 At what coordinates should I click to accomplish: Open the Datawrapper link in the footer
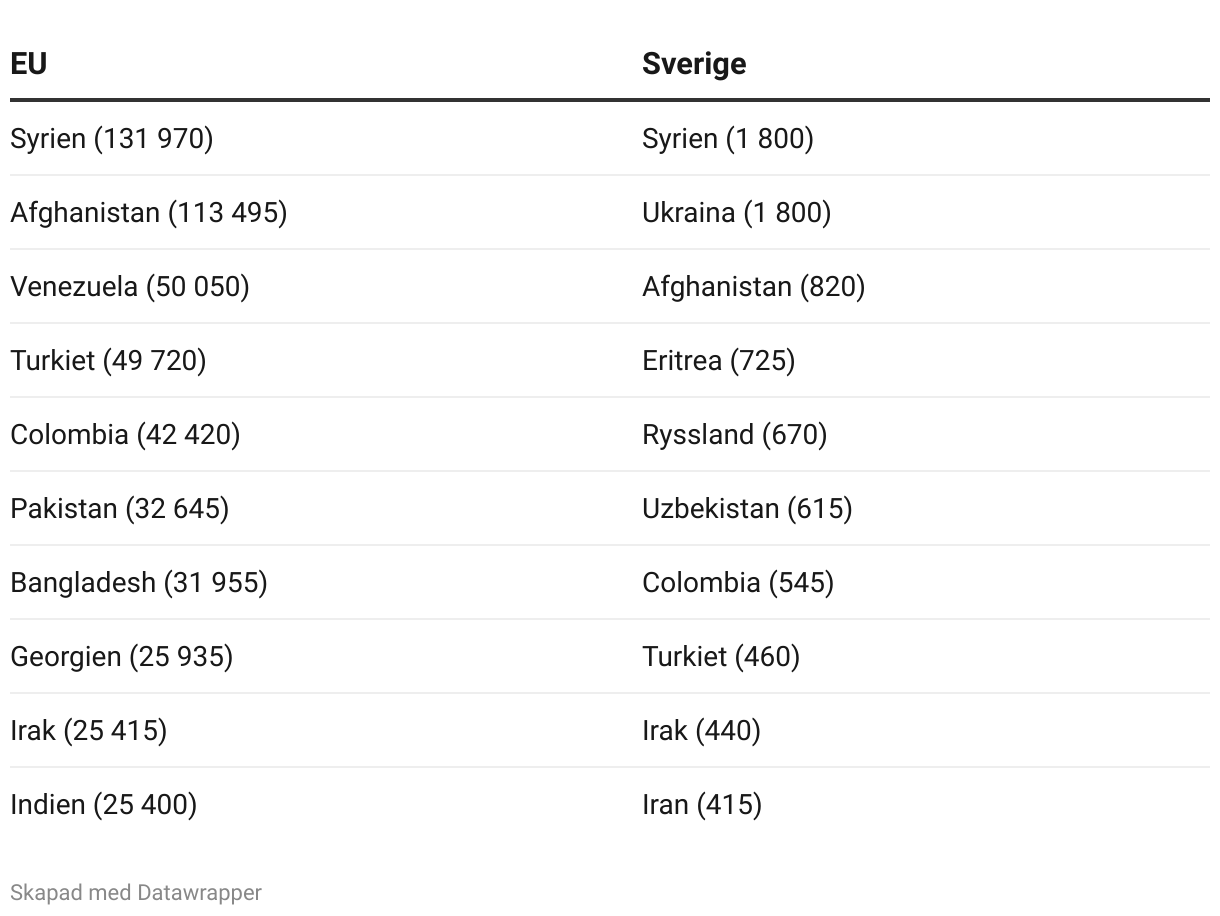(199, 892)
